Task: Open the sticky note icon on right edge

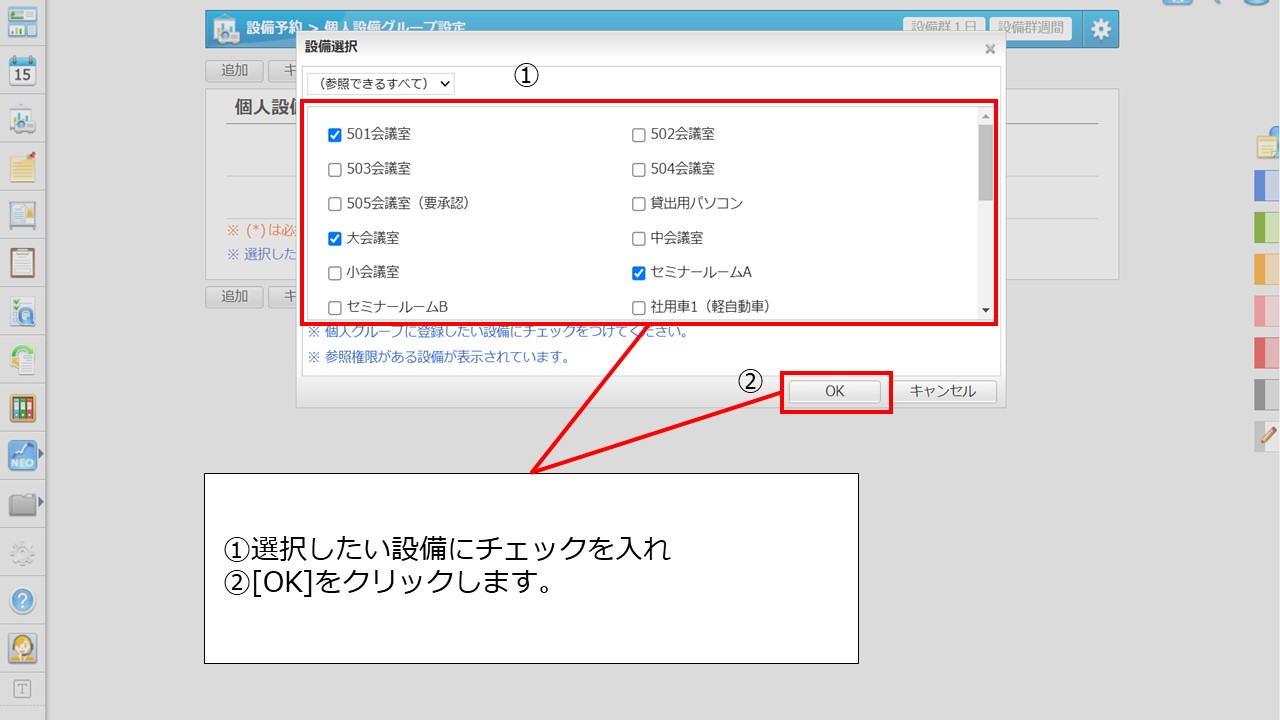Action: pos(1268,144)
